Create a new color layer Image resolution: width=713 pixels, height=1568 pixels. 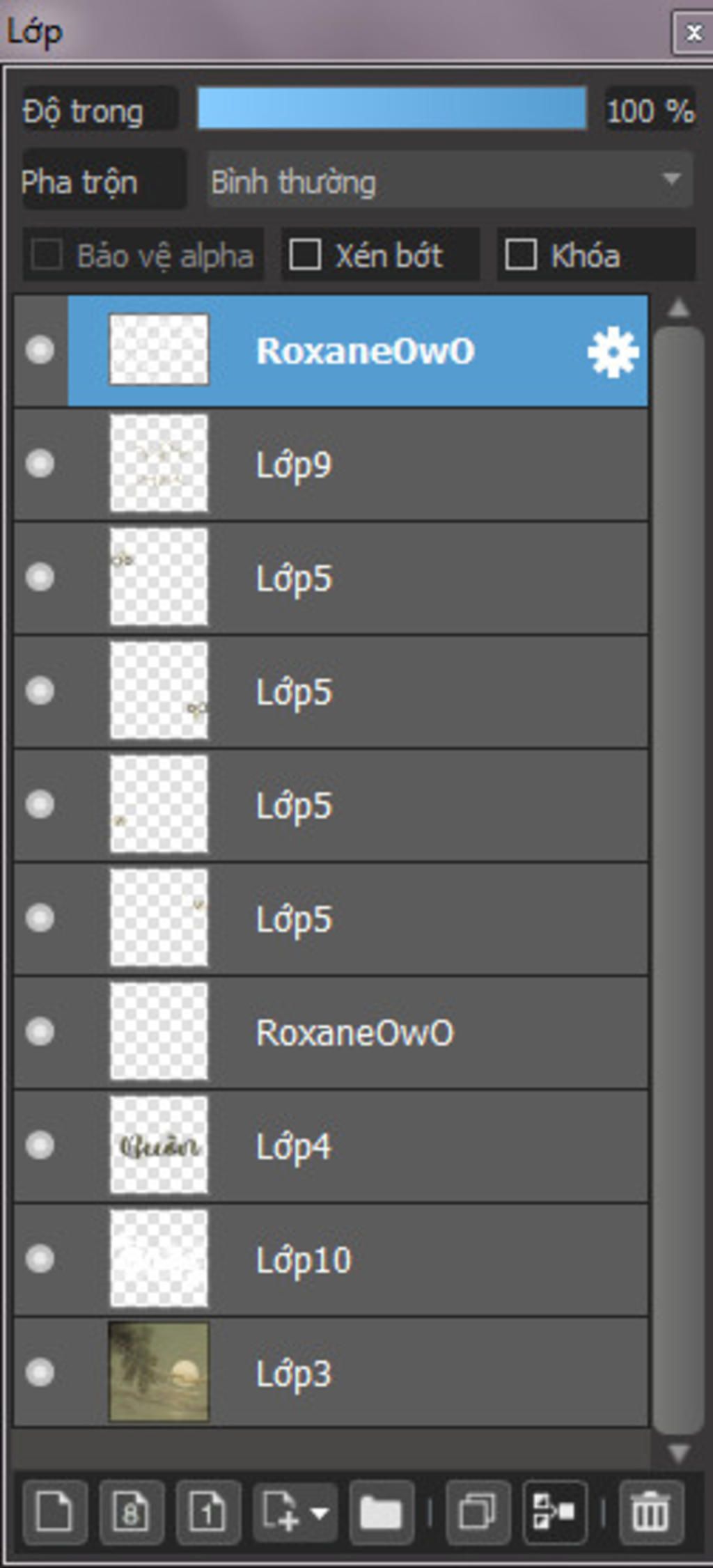click(54, 1512)
